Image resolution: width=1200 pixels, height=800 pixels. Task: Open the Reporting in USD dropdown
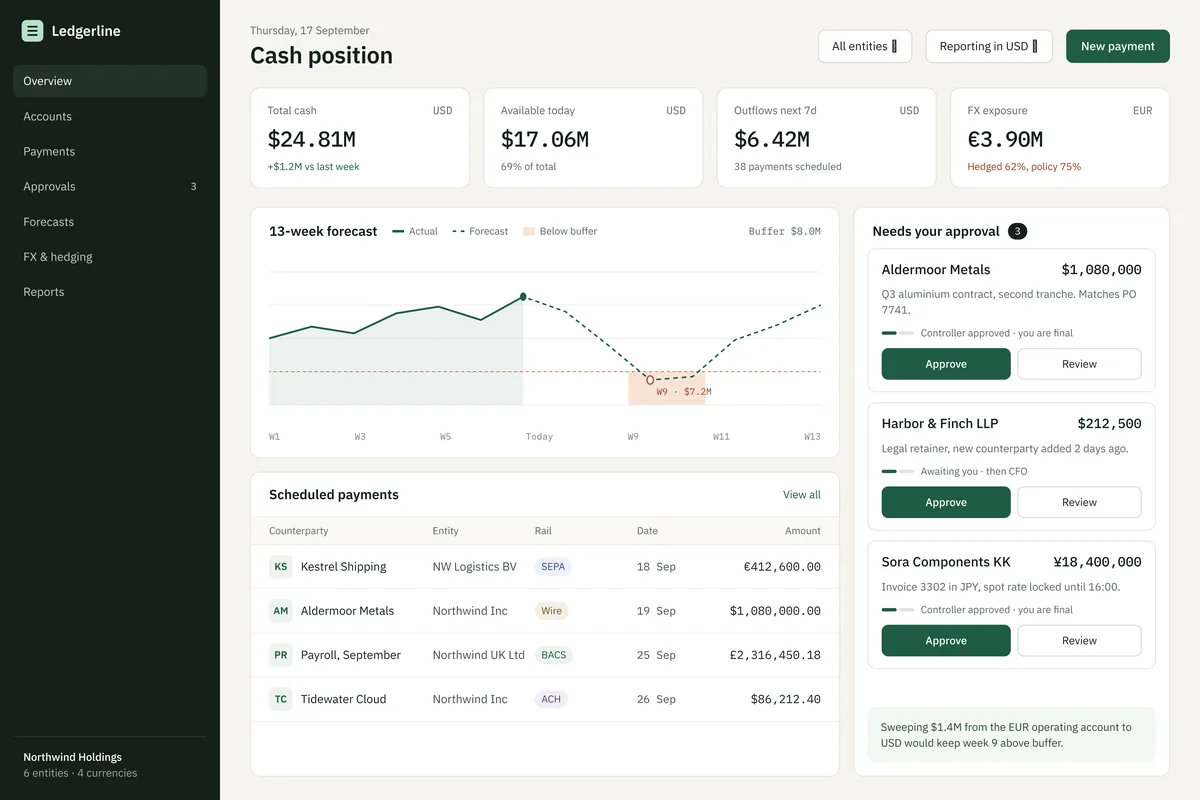(x=989, y=46)
